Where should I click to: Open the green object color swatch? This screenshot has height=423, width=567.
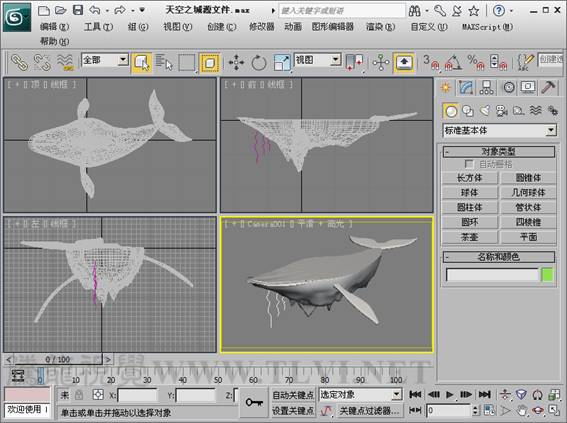[x=547, y=275]
